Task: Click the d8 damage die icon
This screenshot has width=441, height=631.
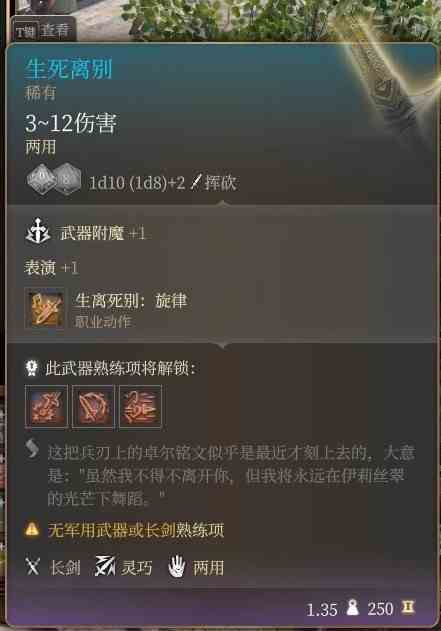Action: [67, 179]
